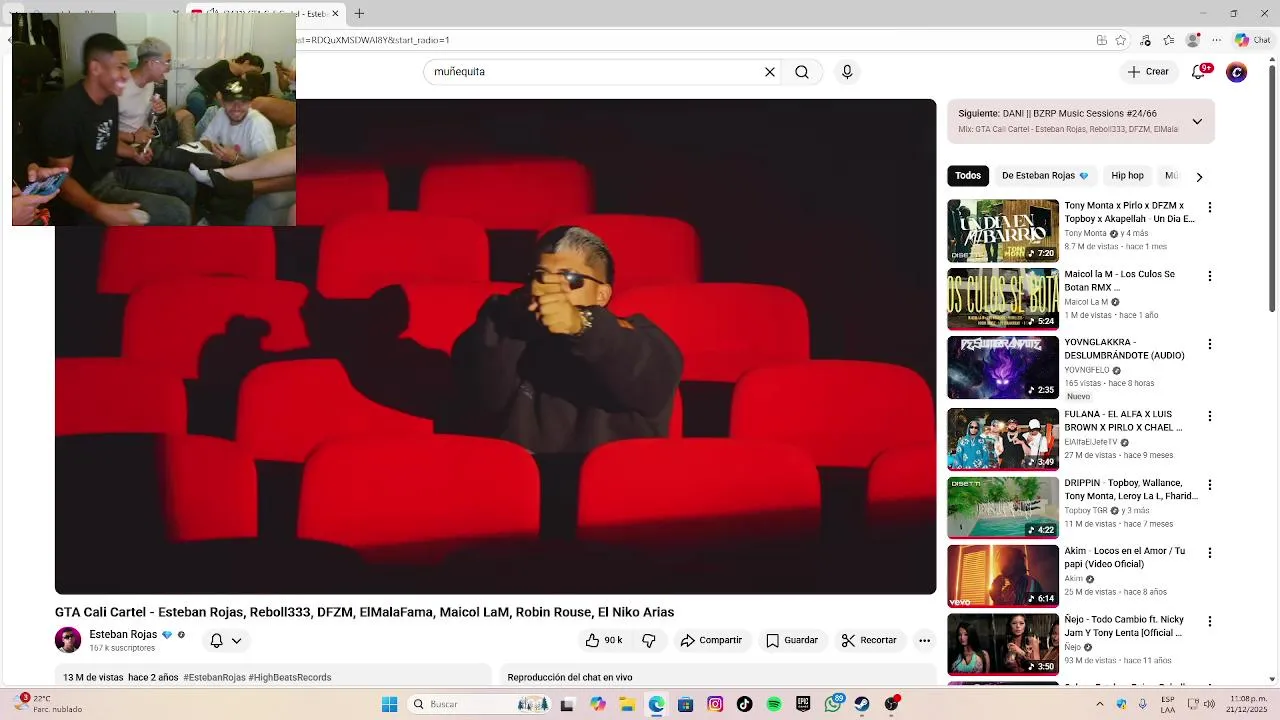Image resolution: width=1280 pixels, height=720 pixels.
Task: Open options for DRIPPIN video
Action: (x=1210, y=485)
